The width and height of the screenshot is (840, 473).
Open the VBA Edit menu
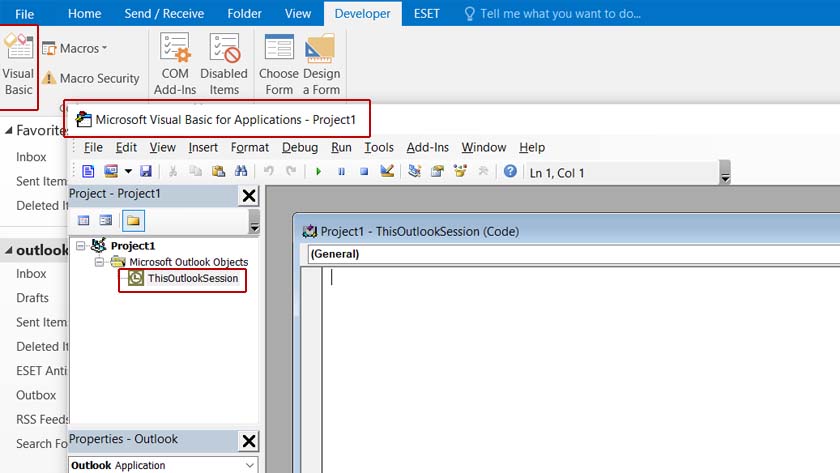point(126,147)
